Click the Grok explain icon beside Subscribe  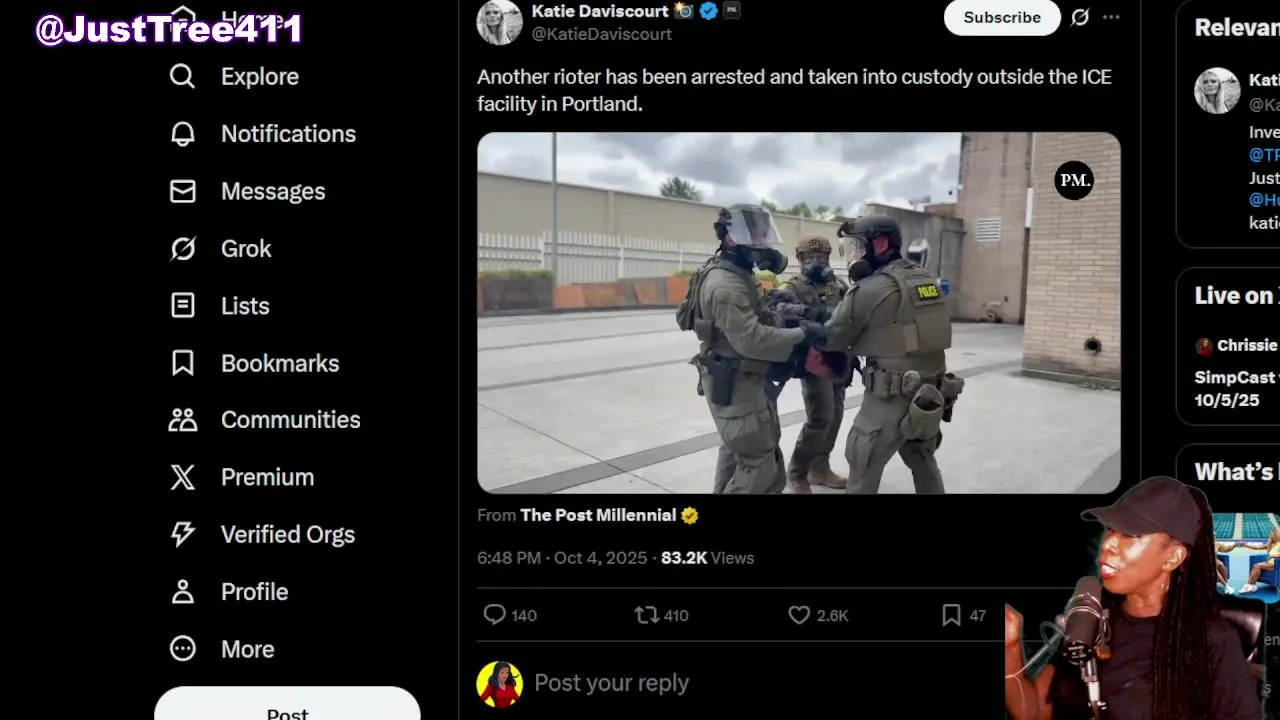point(1080,17)
